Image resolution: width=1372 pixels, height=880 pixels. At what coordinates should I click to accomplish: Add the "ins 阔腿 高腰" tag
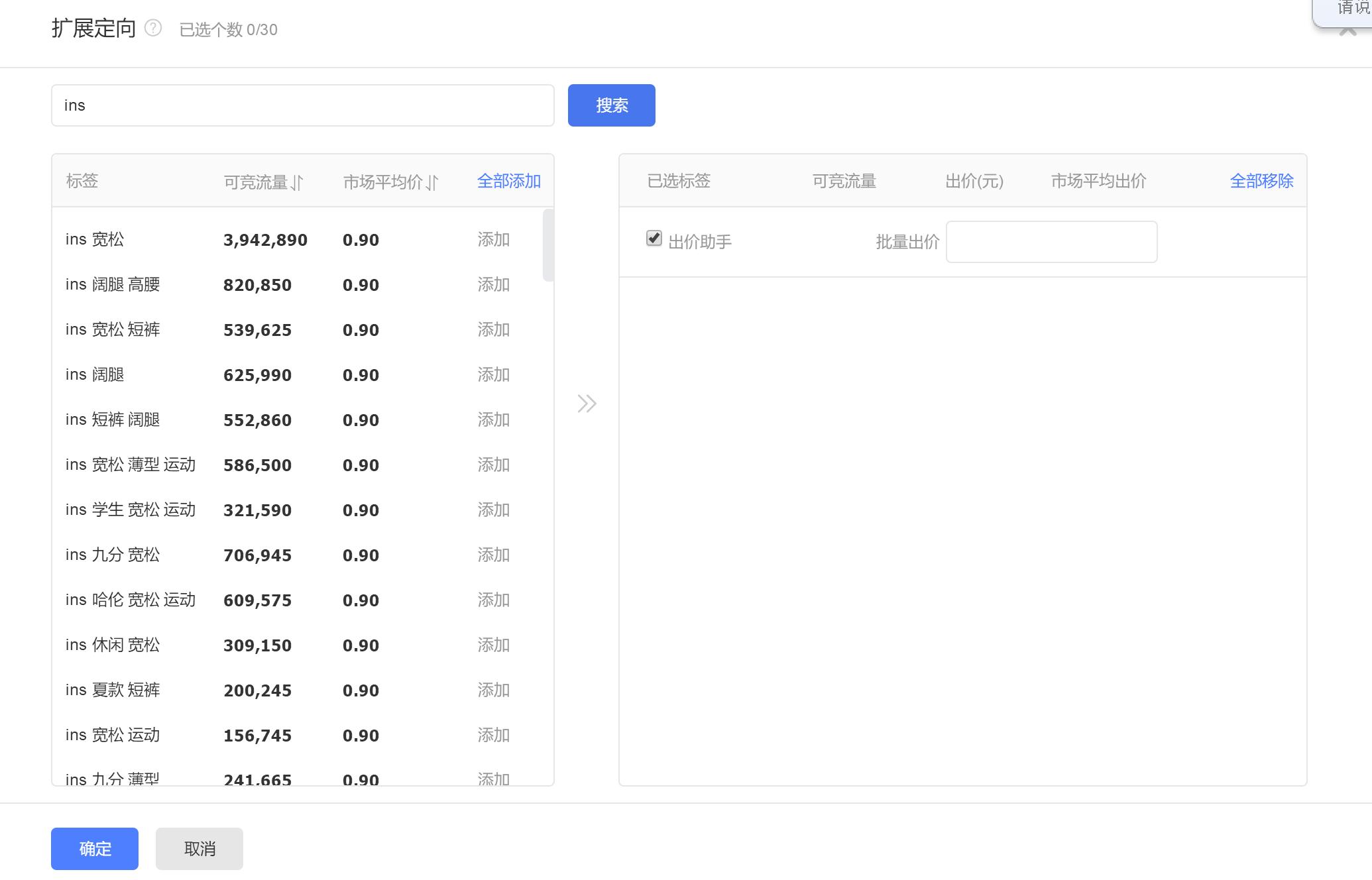point(494,284)
